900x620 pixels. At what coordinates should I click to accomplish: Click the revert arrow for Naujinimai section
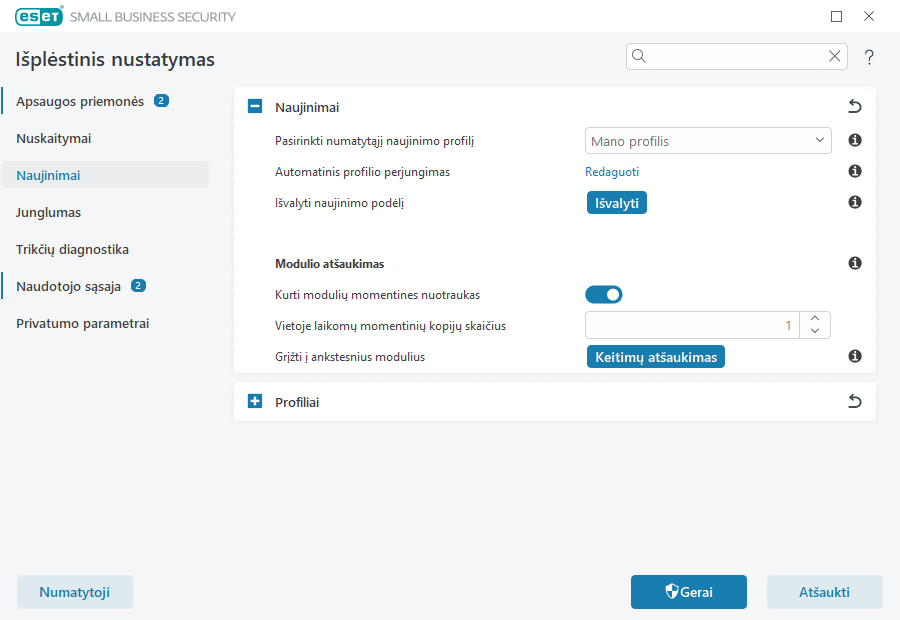pyautogui.click(x=854, y=107)
